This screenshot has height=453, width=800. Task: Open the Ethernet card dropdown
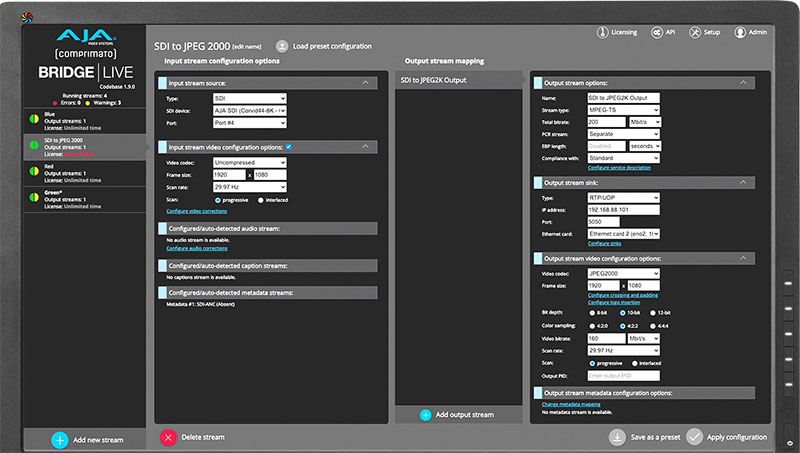(x=623, y=234)
